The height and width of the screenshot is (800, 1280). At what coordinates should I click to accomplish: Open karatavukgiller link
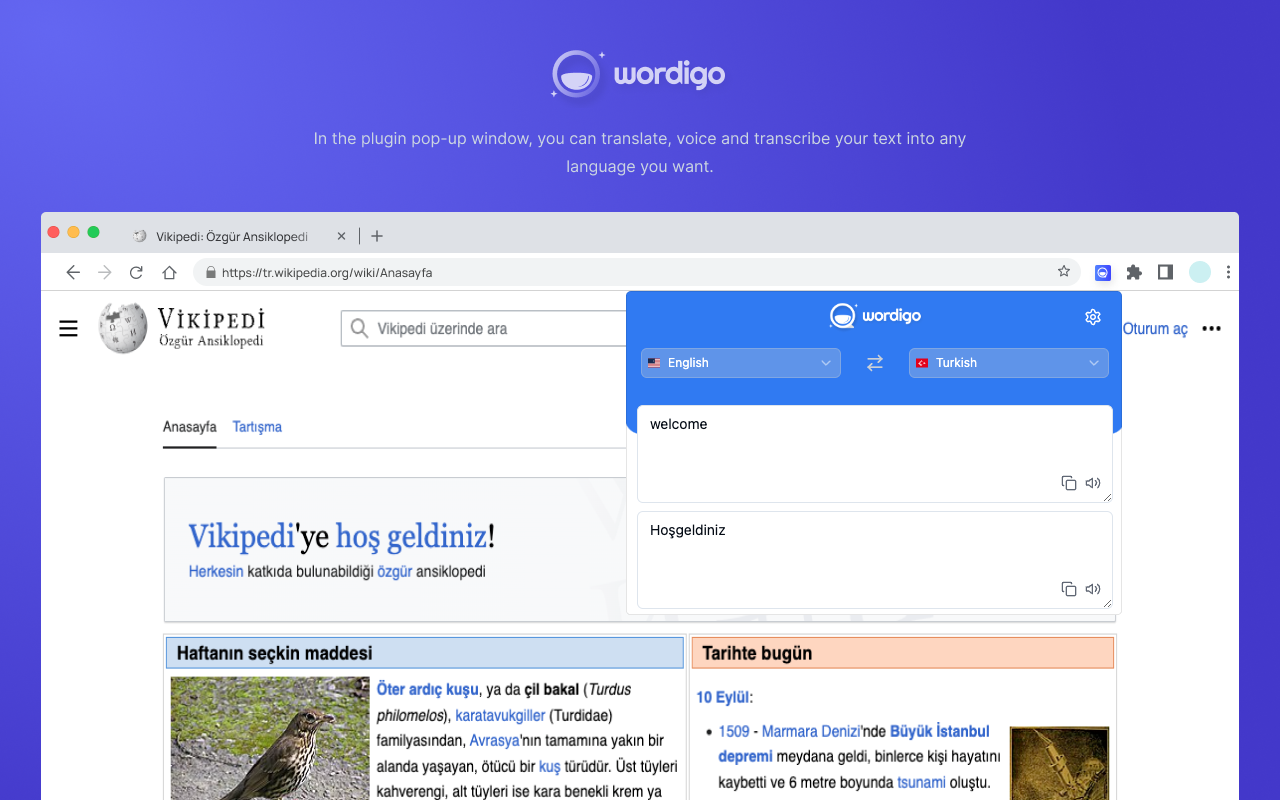coord(500,715)
